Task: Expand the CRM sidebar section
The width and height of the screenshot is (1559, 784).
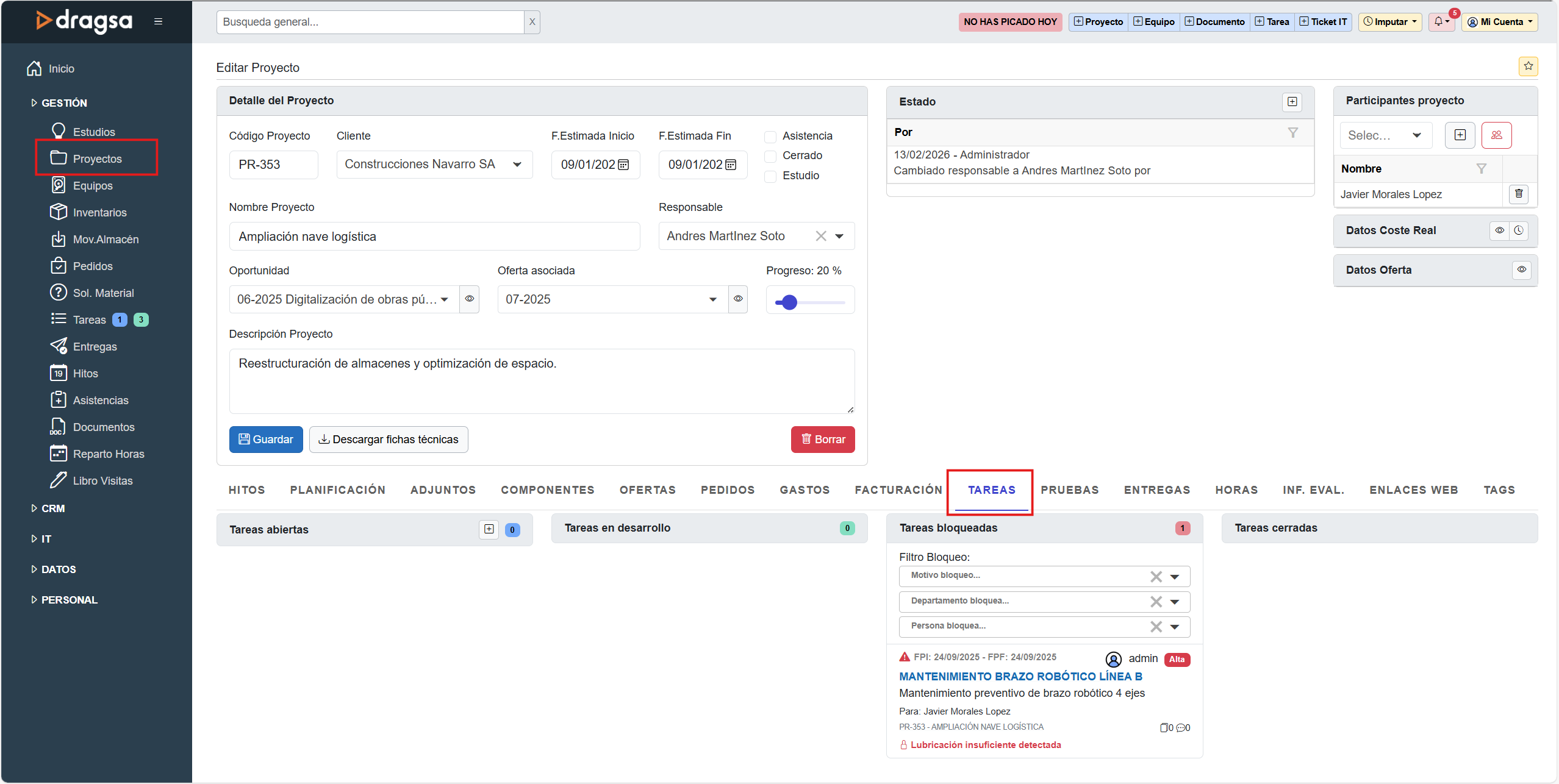Action: pyautogui.click(x=52, y=508)
